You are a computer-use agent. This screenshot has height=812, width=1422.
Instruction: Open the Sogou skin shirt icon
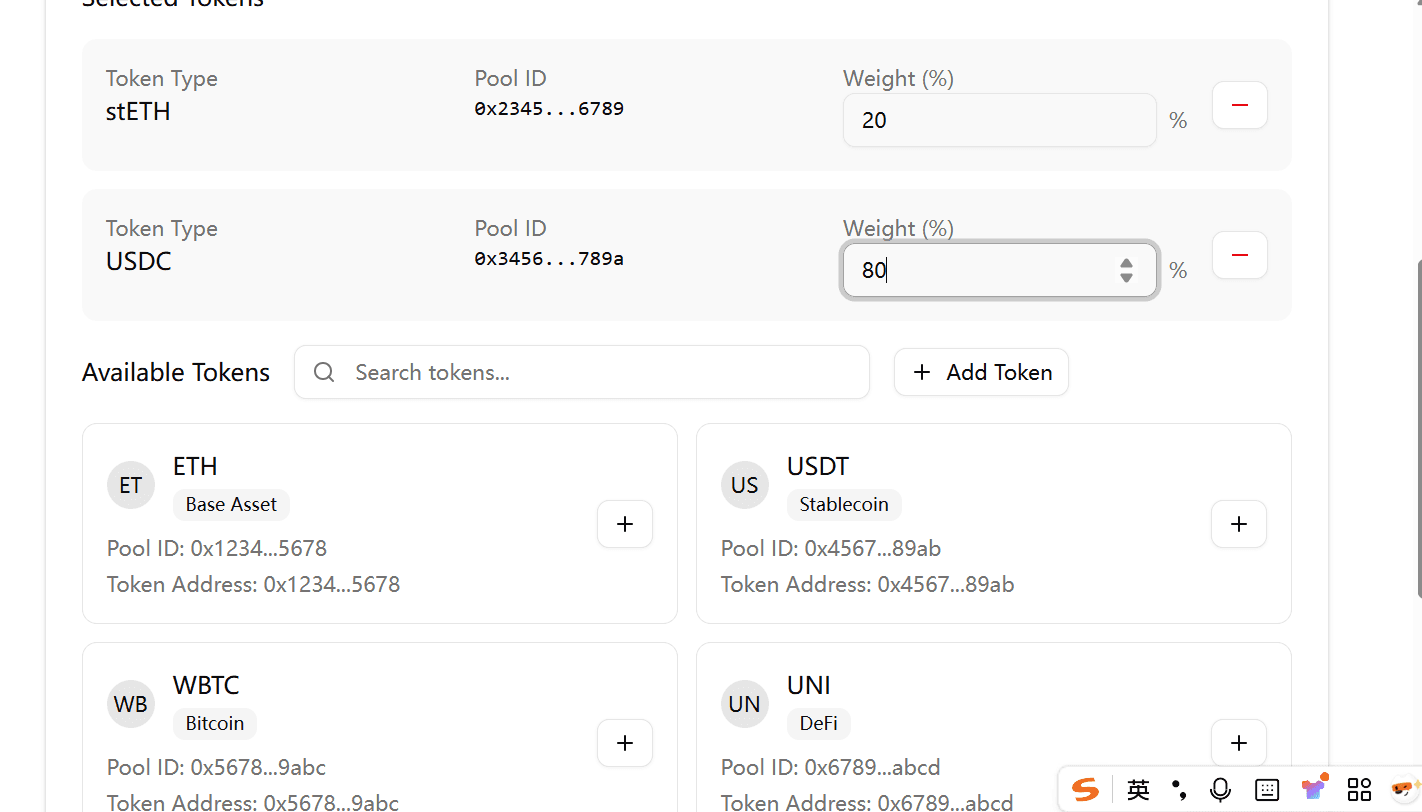coord(1313,788)
